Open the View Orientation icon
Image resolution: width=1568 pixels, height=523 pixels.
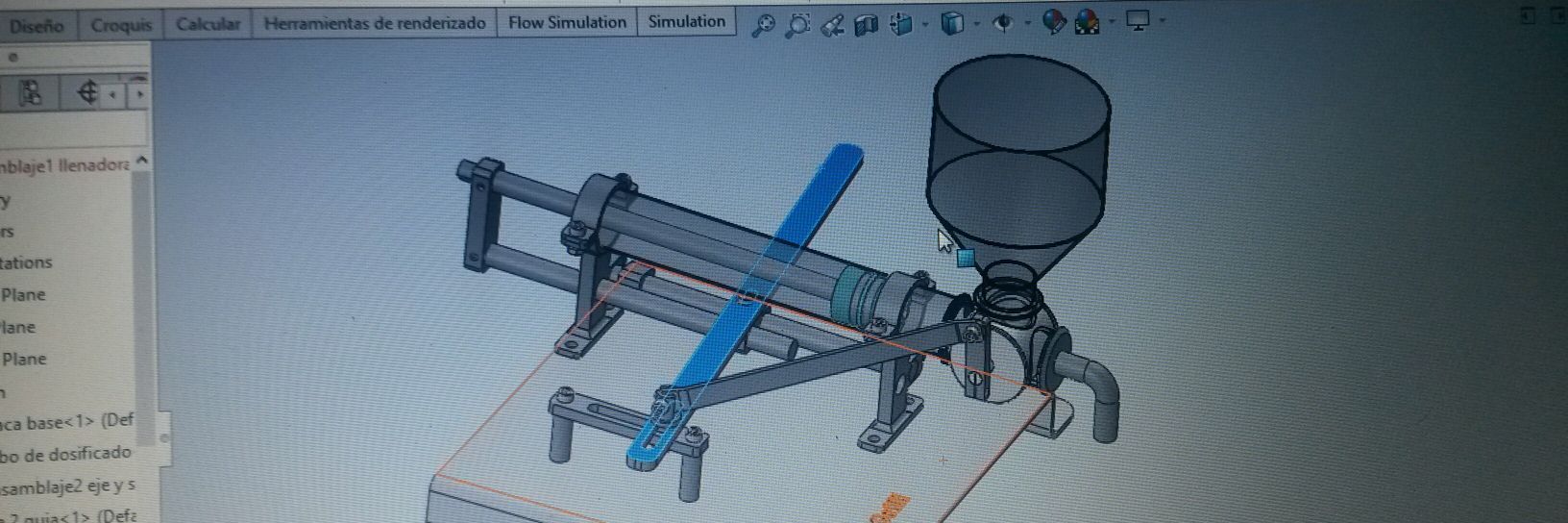coord(901,24)
